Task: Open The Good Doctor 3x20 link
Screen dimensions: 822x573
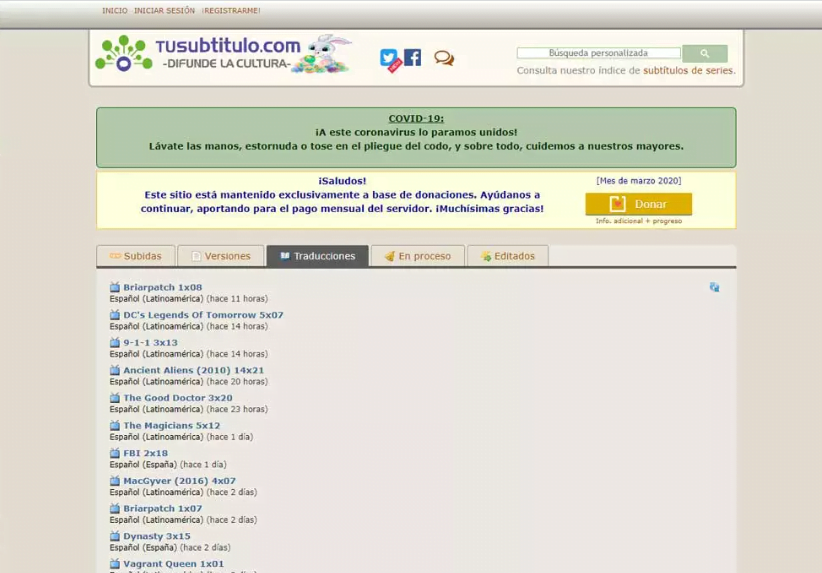Action: click(x=177, y=398)
